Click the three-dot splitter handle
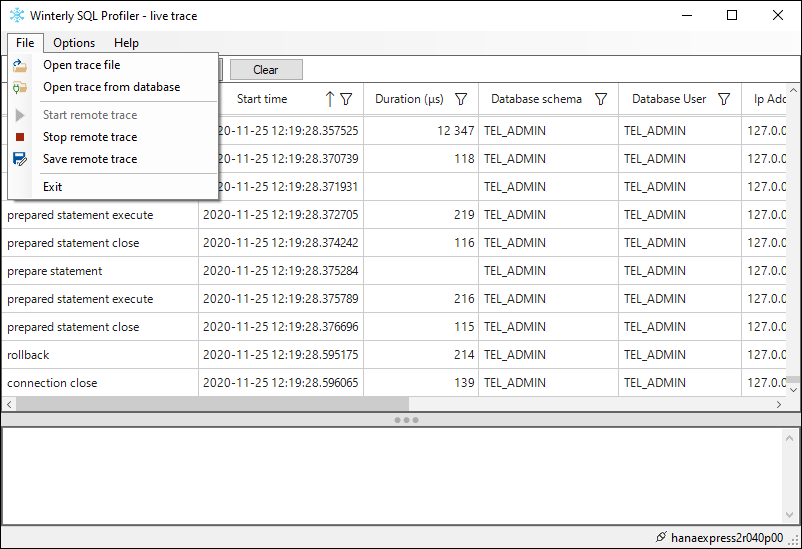 coord(407,420)
